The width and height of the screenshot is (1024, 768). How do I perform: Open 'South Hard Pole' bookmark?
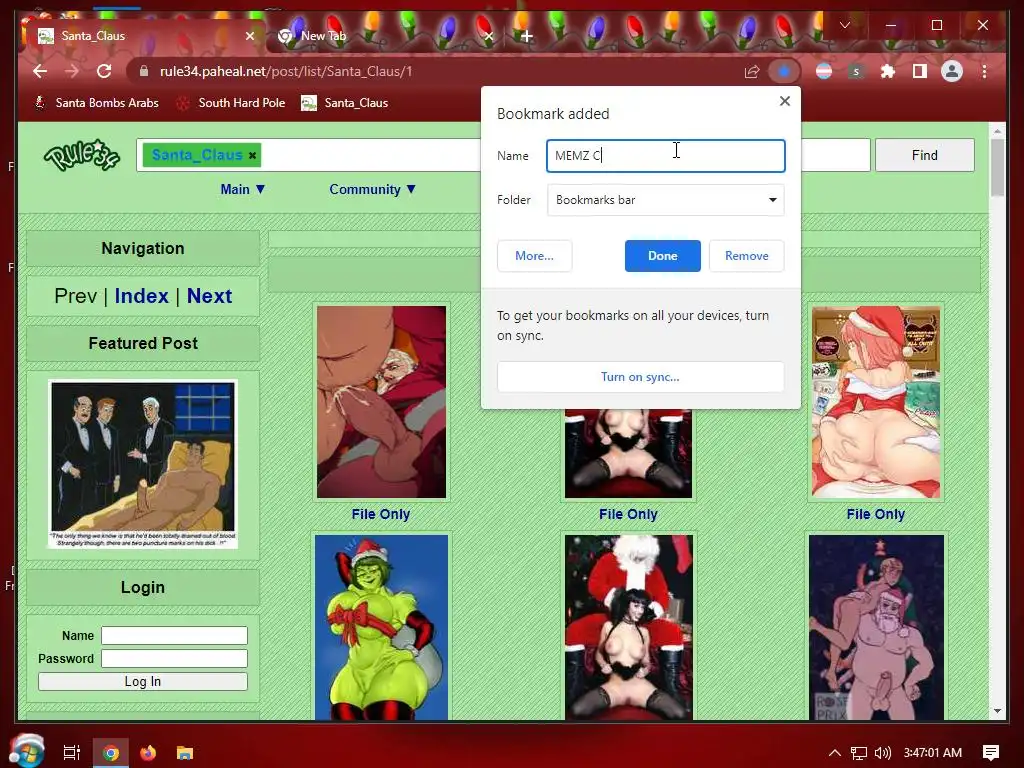pyautogui.click(x=231, y=103)
